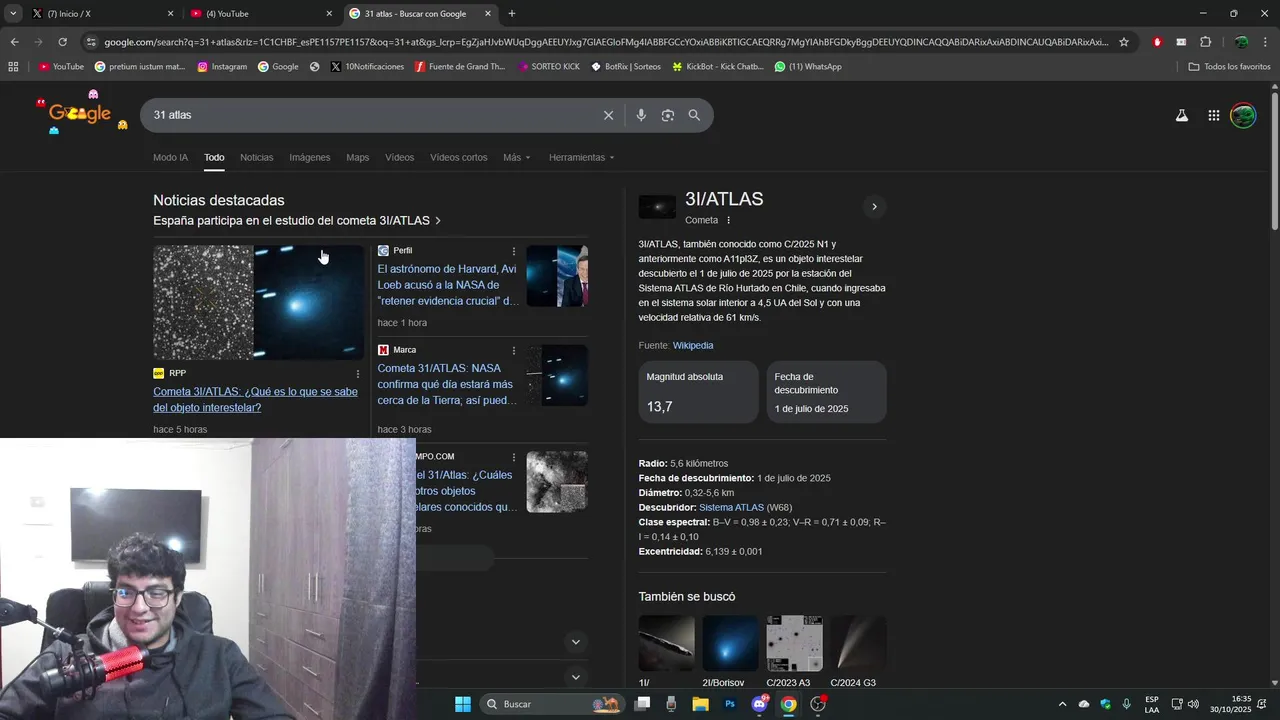Open Wikipedia source link

693,346
